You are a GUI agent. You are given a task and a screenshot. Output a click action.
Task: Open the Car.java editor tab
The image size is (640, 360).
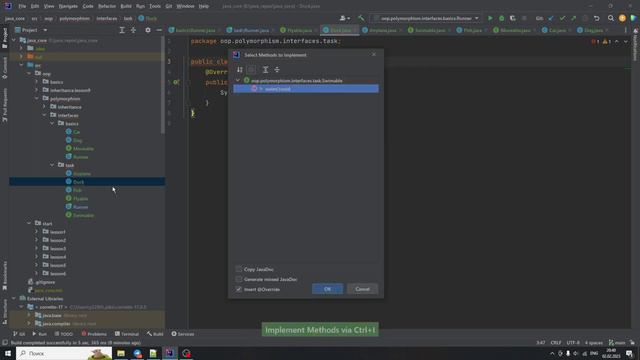point(558,30)
